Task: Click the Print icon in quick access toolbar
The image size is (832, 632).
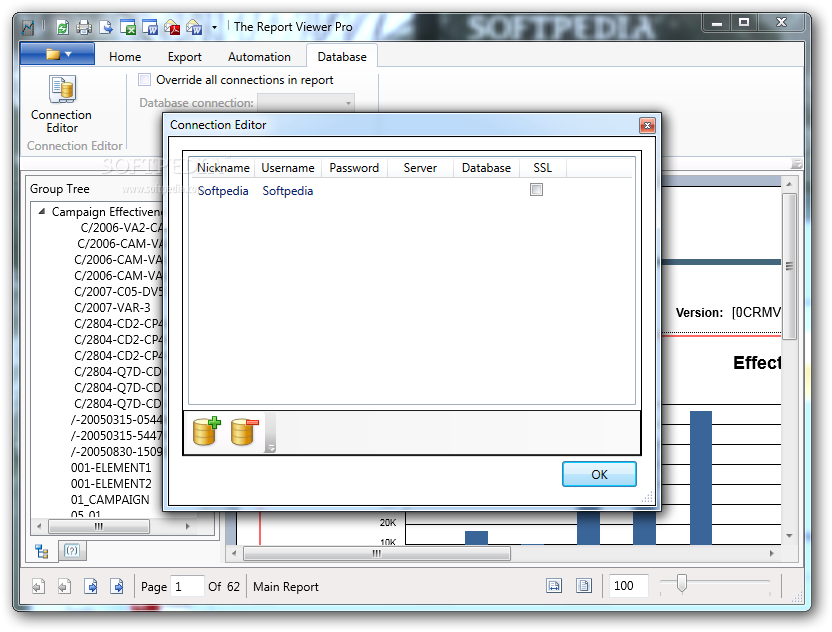Action: click(84, 27)
